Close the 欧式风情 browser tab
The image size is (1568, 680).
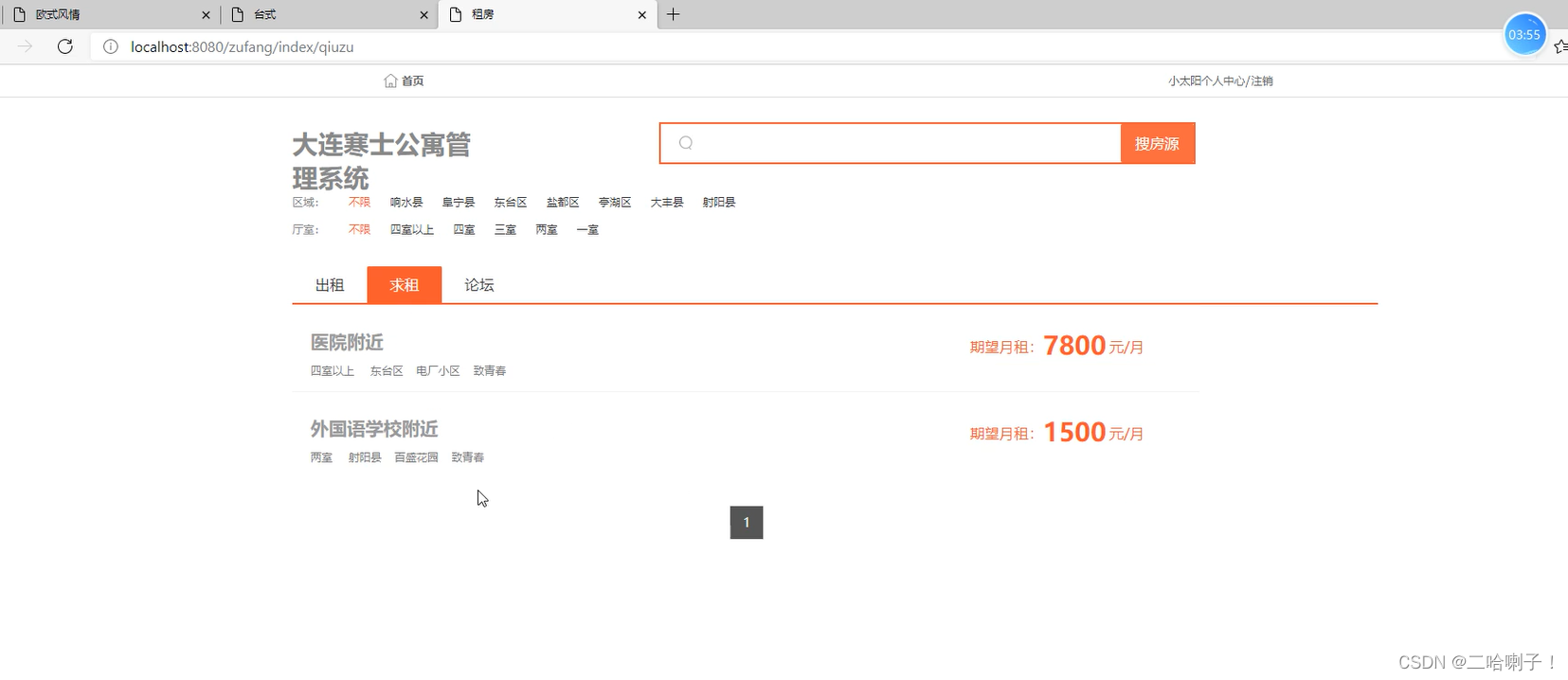(206, 15)
